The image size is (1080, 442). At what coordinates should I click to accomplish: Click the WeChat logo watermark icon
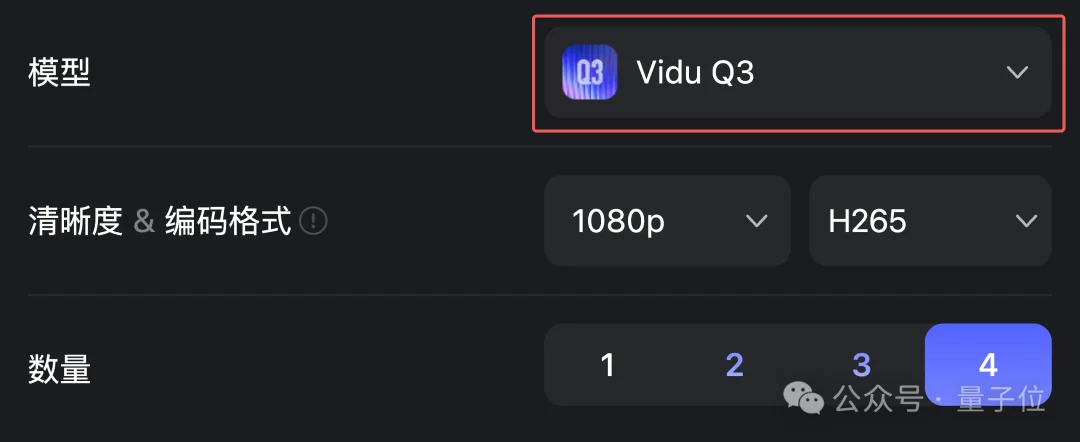[804, 399]
